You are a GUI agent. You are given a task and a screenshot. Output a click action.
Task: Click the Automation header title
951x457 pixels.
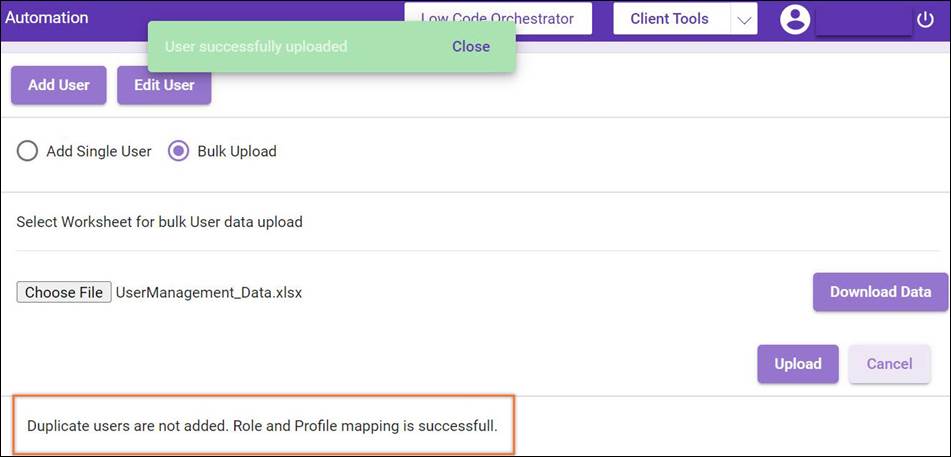click(47, 18)
